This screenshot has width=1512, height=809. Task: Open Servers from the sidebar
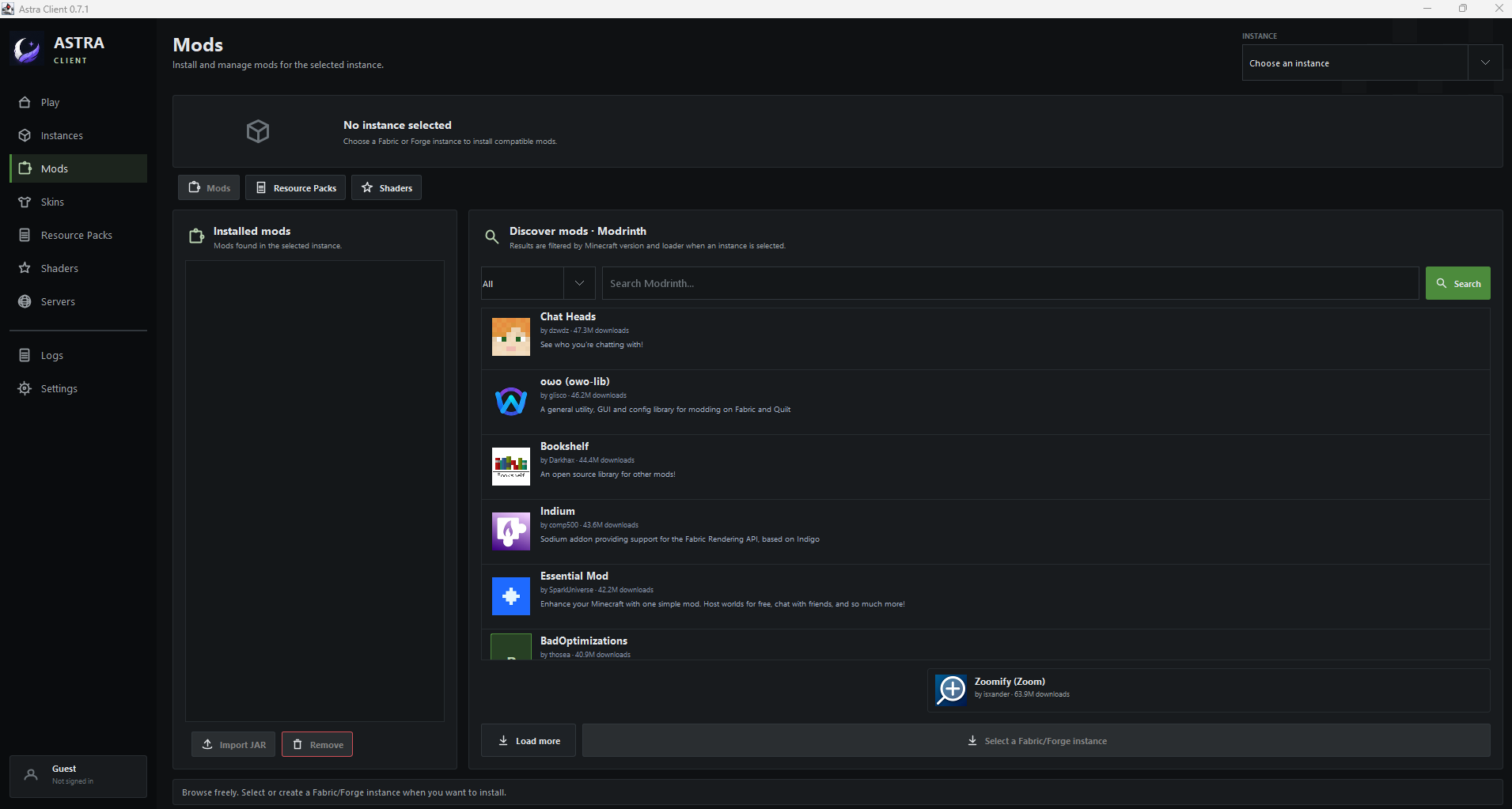(x=78, y=301)
